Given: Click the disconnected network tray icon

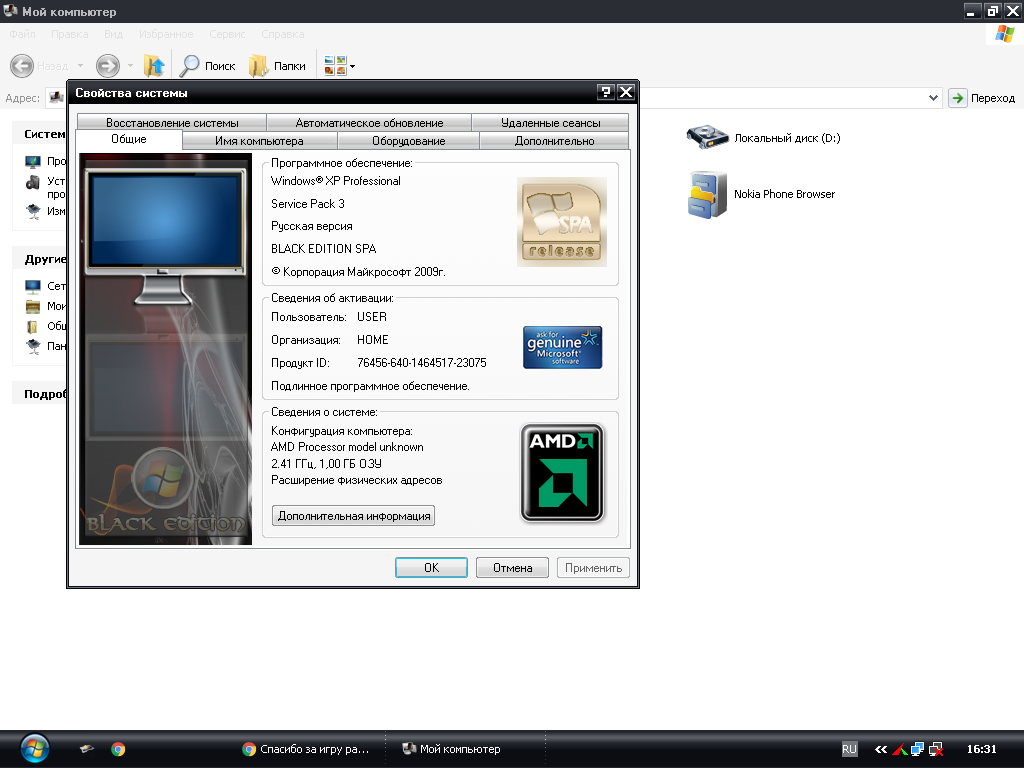Looking at the screenshot, I should coord(936,749).
